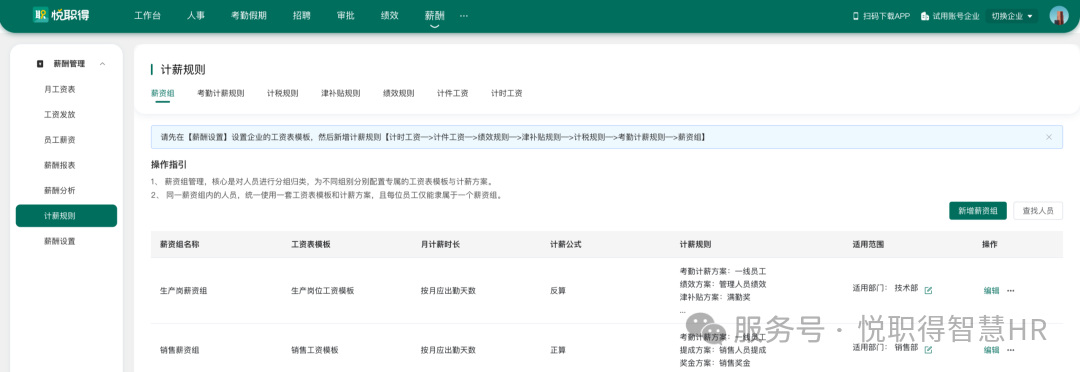Viewport: 1080px width, 372px height.
Task: Open the 切换企业 dropdown
Action: 1012,16
